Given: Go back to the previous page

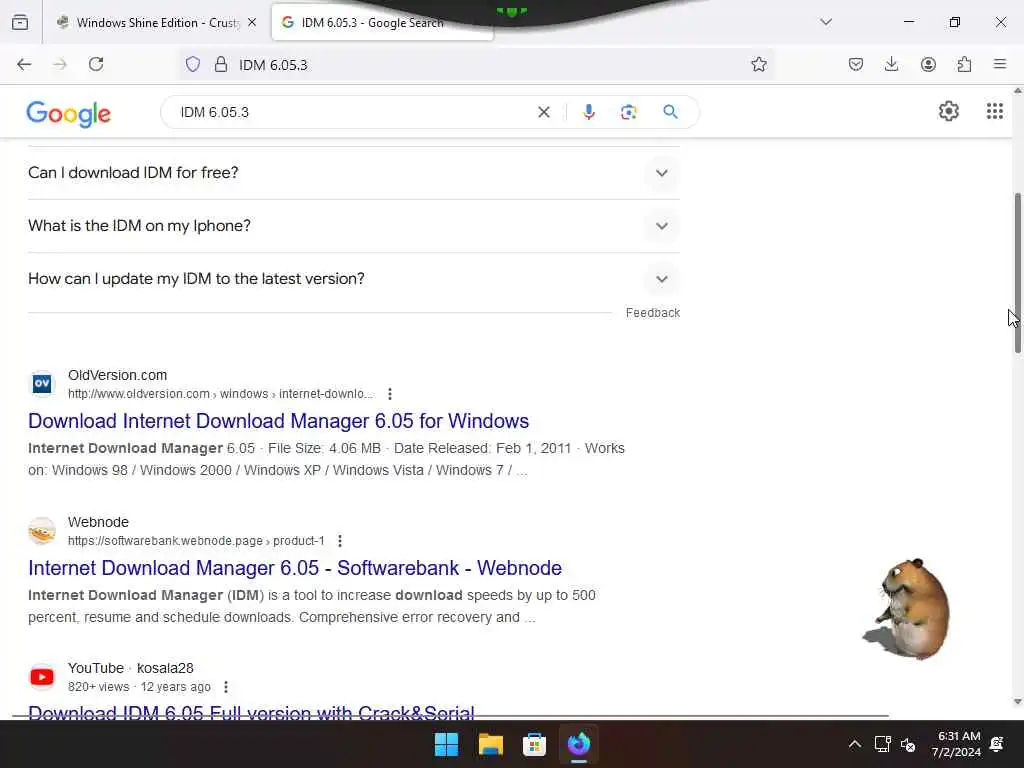Looking at the screenshot, I should coord(24,64).
